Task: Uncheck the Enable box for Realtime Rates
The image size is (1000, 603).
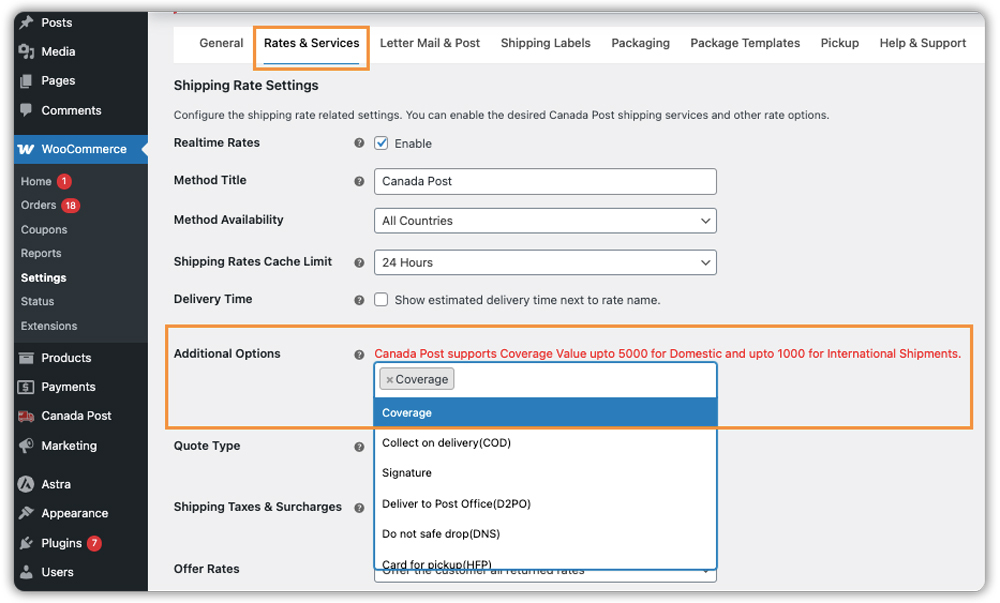Action: pos(381,143)
